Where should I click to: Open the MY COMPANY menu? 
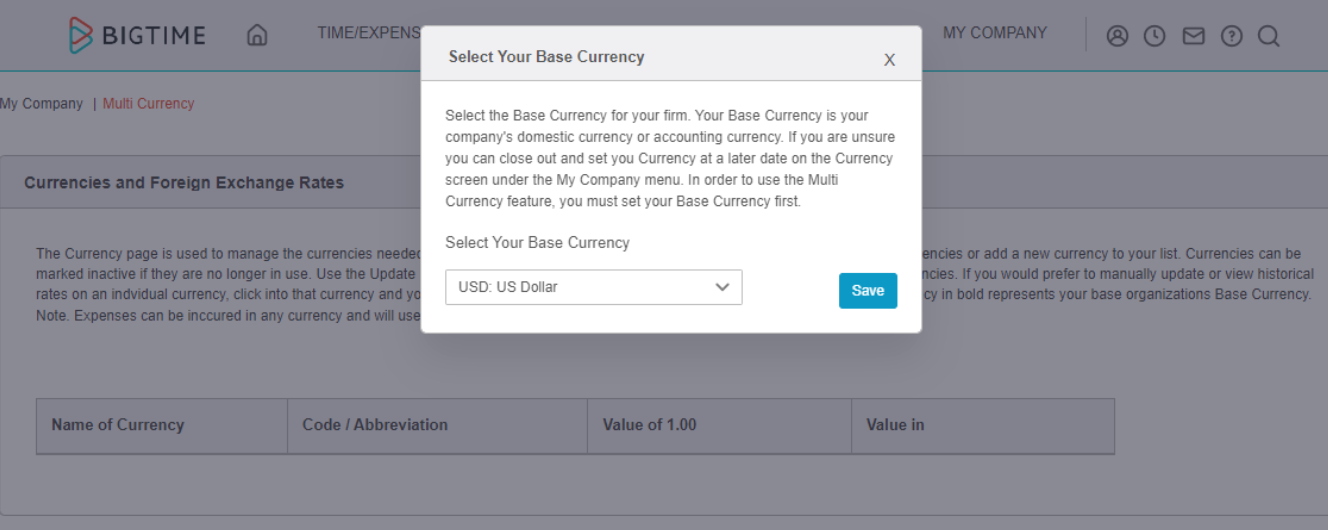pyautogui.click(x=995, y=33)
